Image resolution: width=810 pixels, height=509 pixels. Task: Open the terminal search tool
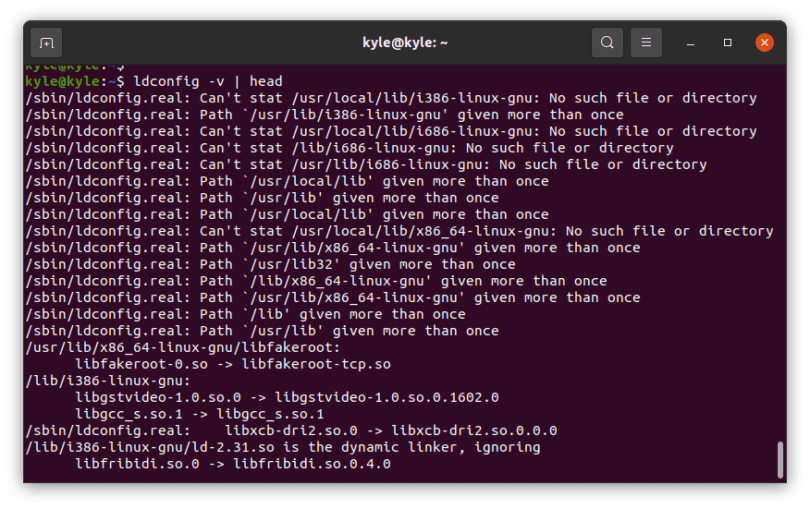(607, 42)
